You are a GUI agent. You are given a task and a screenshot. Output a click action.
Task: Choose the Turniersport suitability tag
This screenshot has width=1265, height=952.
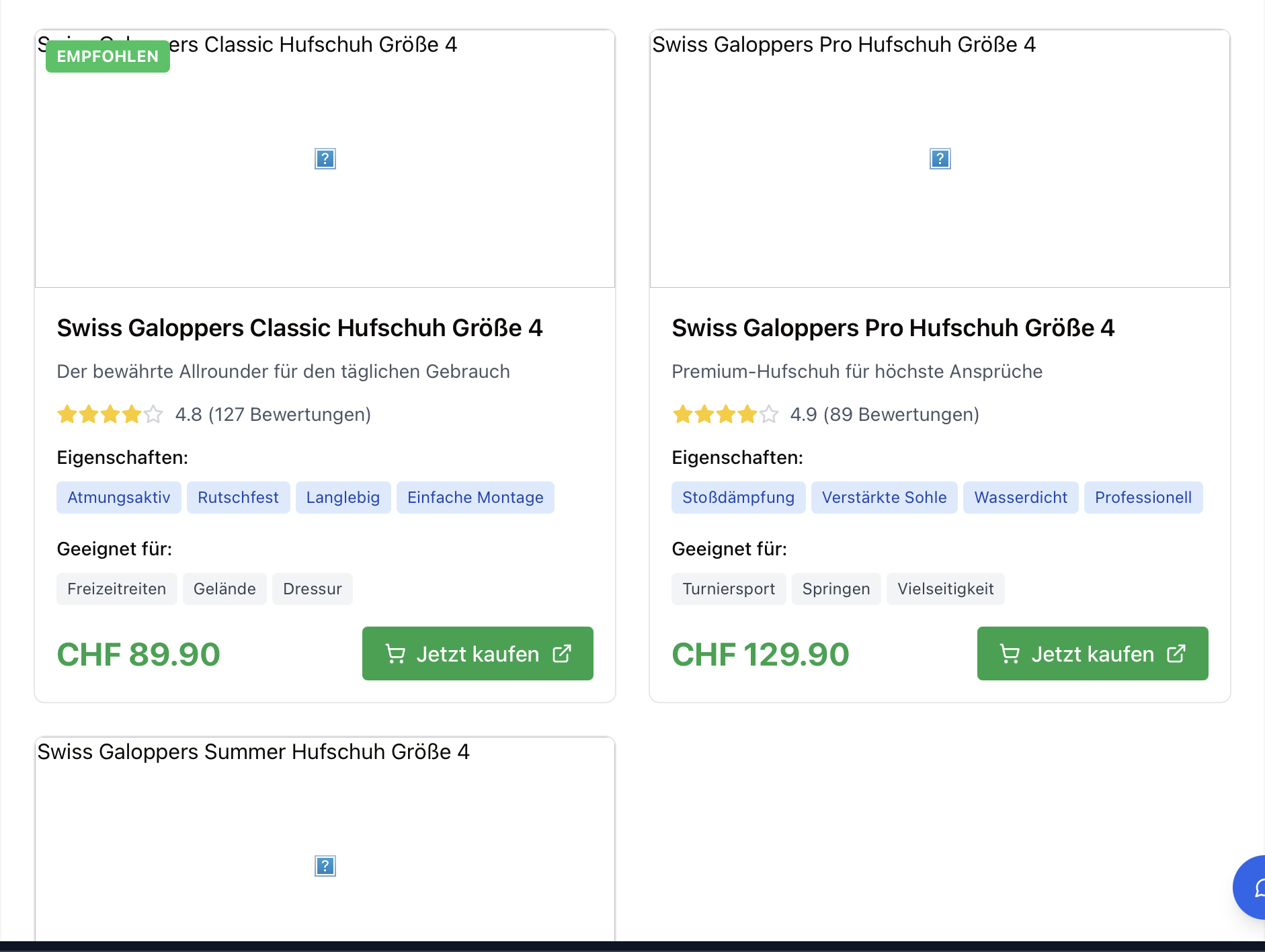pyautogui.click(x=729, y=589)
